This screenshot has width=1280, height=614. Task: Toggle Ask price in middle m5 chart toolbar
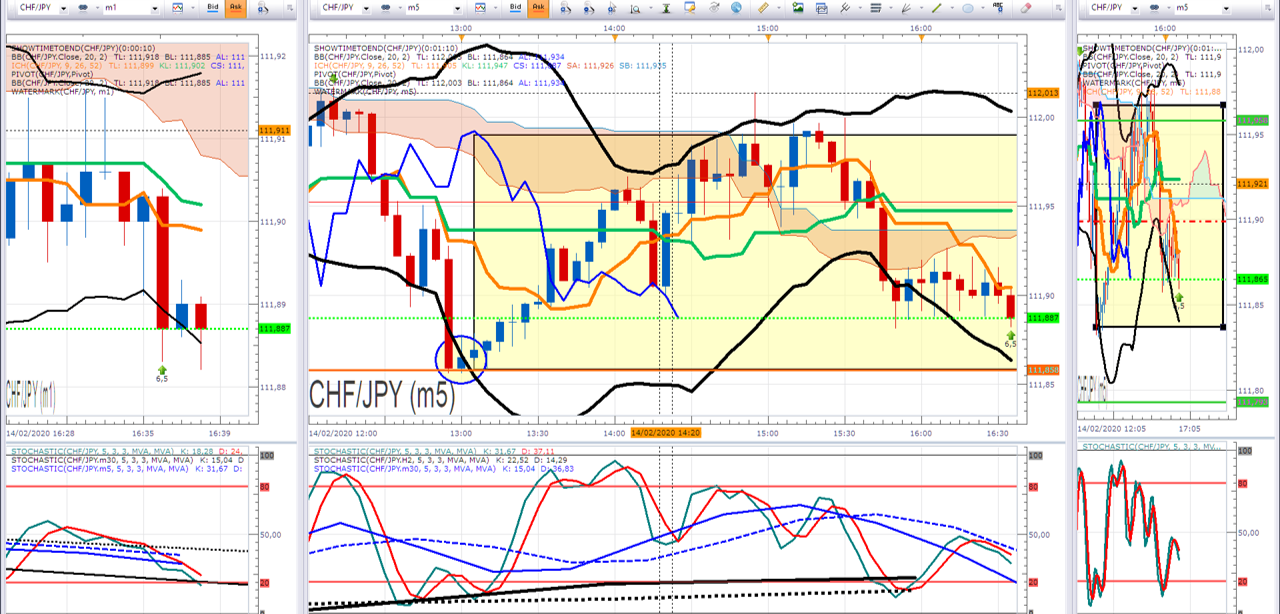538,7
